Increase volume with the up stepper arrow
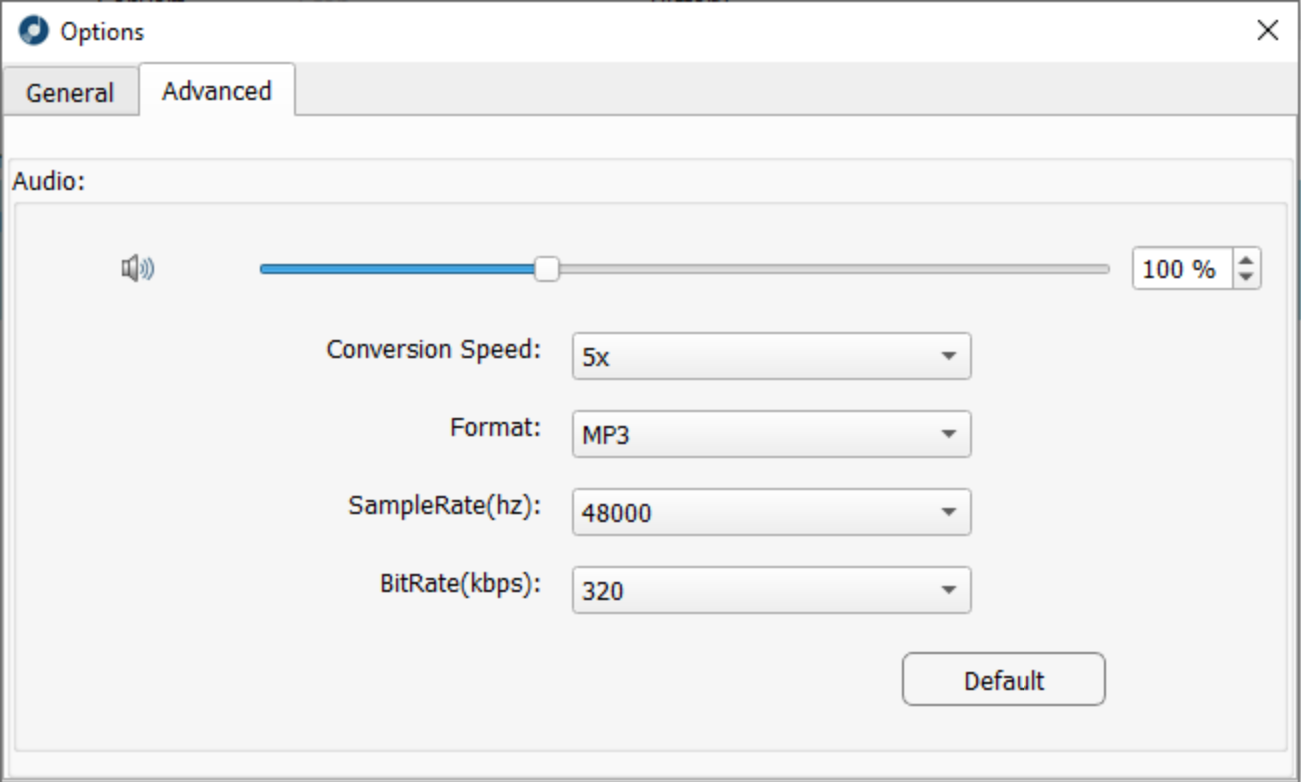 point(1246,260)
